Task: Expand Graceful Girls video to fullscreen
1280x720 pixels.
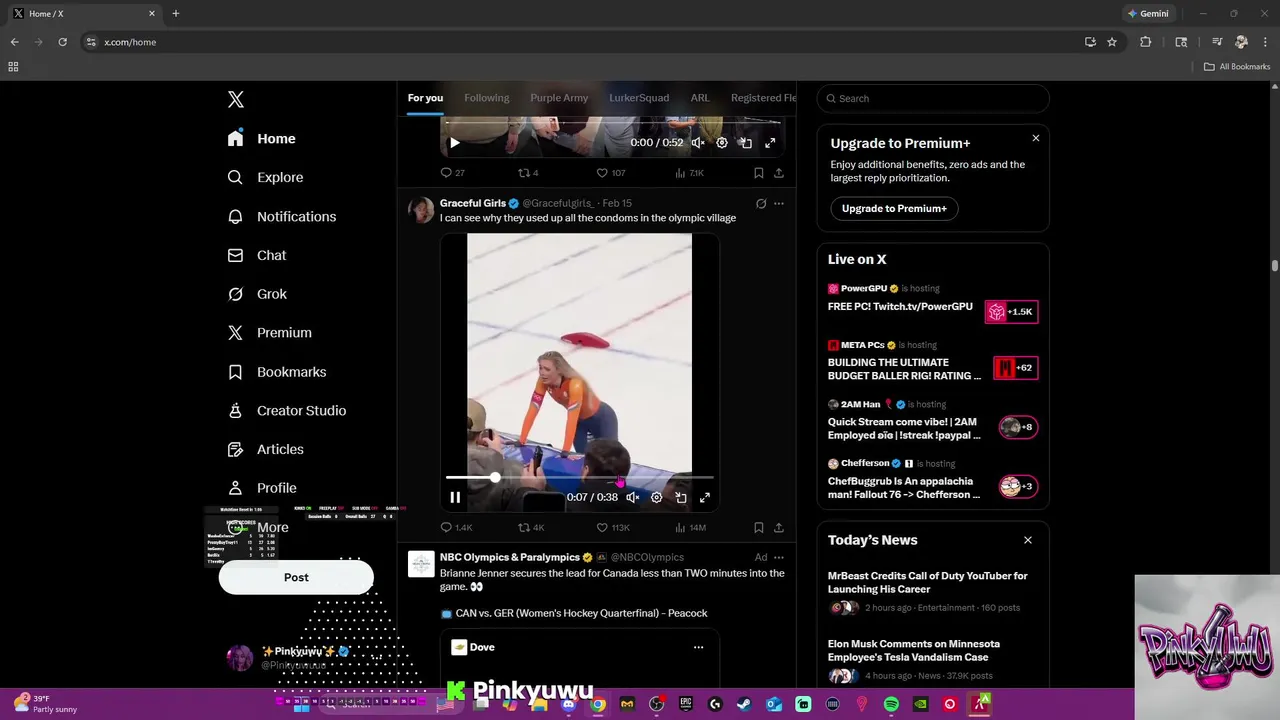Action: coord(704,497)
